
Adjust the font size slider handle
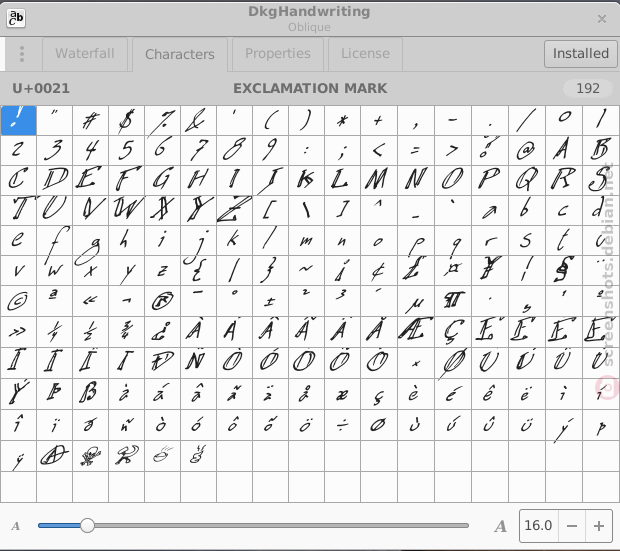pyautogui.click(x=87, y=526)
